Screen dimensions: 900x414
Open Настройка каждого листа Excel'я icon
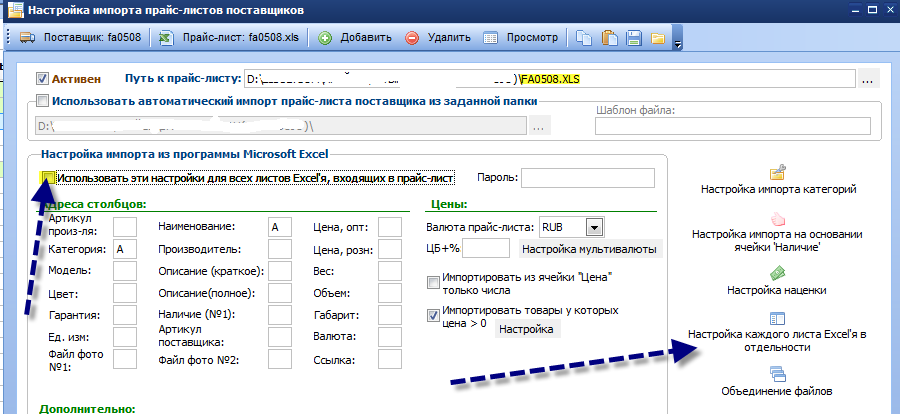click(x=777, y=319)
